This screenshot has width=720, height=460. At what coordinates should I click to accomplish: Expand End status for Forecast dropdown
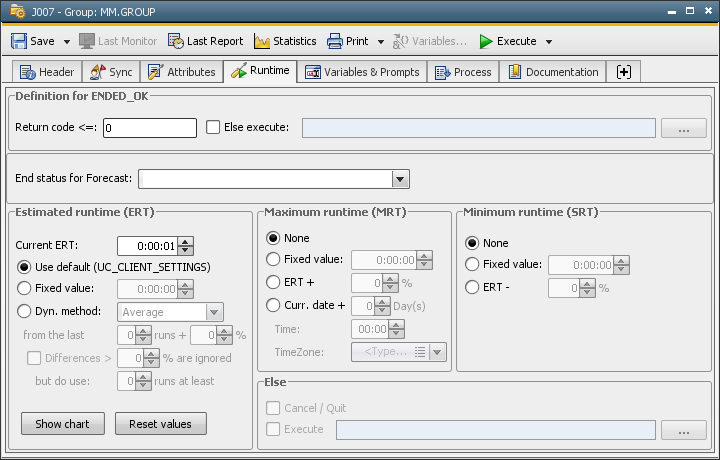pyautogui.click(x=400, y=179)
